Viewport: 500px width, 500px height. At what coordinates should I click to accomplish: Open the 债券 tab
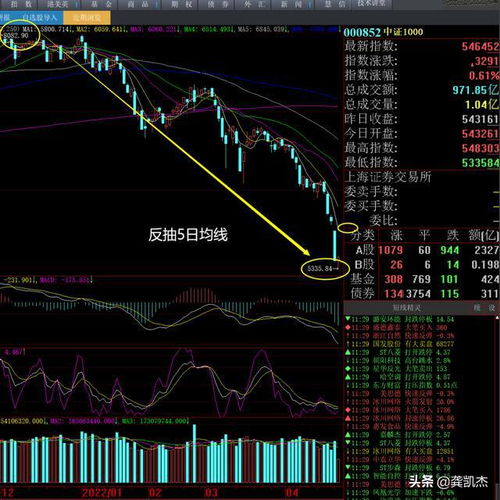click(218, 4)
